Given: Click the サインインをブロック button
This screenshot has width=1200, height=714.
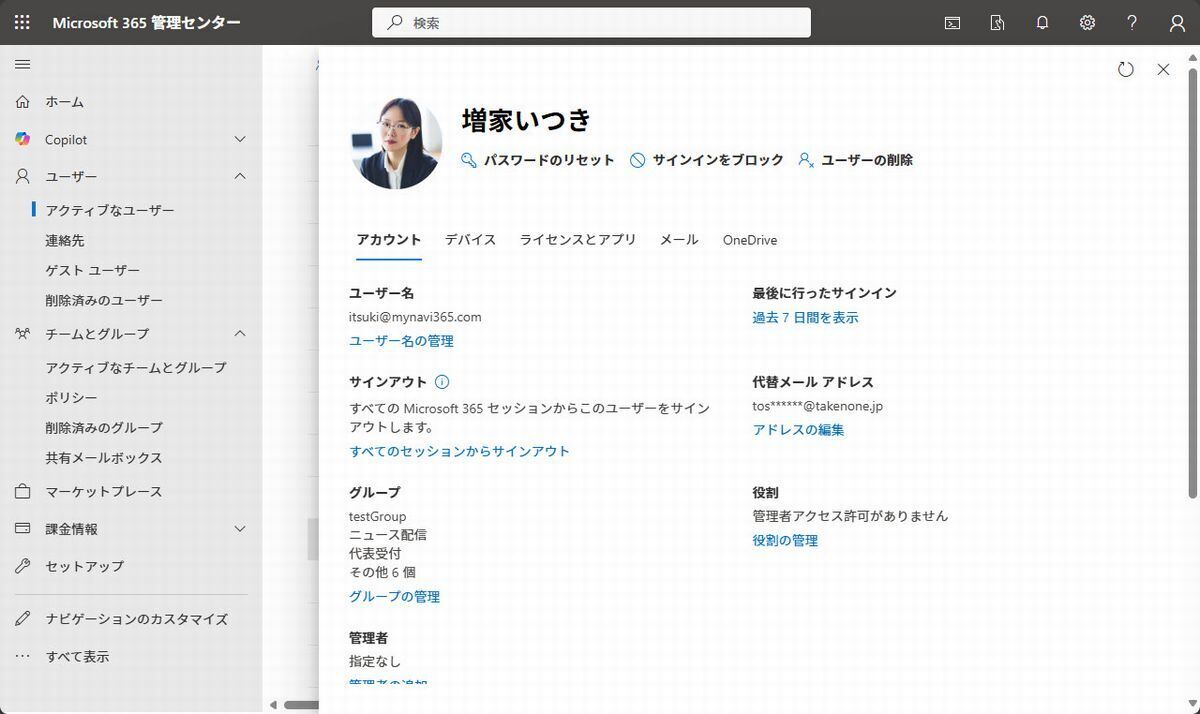Looking at the screenshot, I should coord(706,160).
